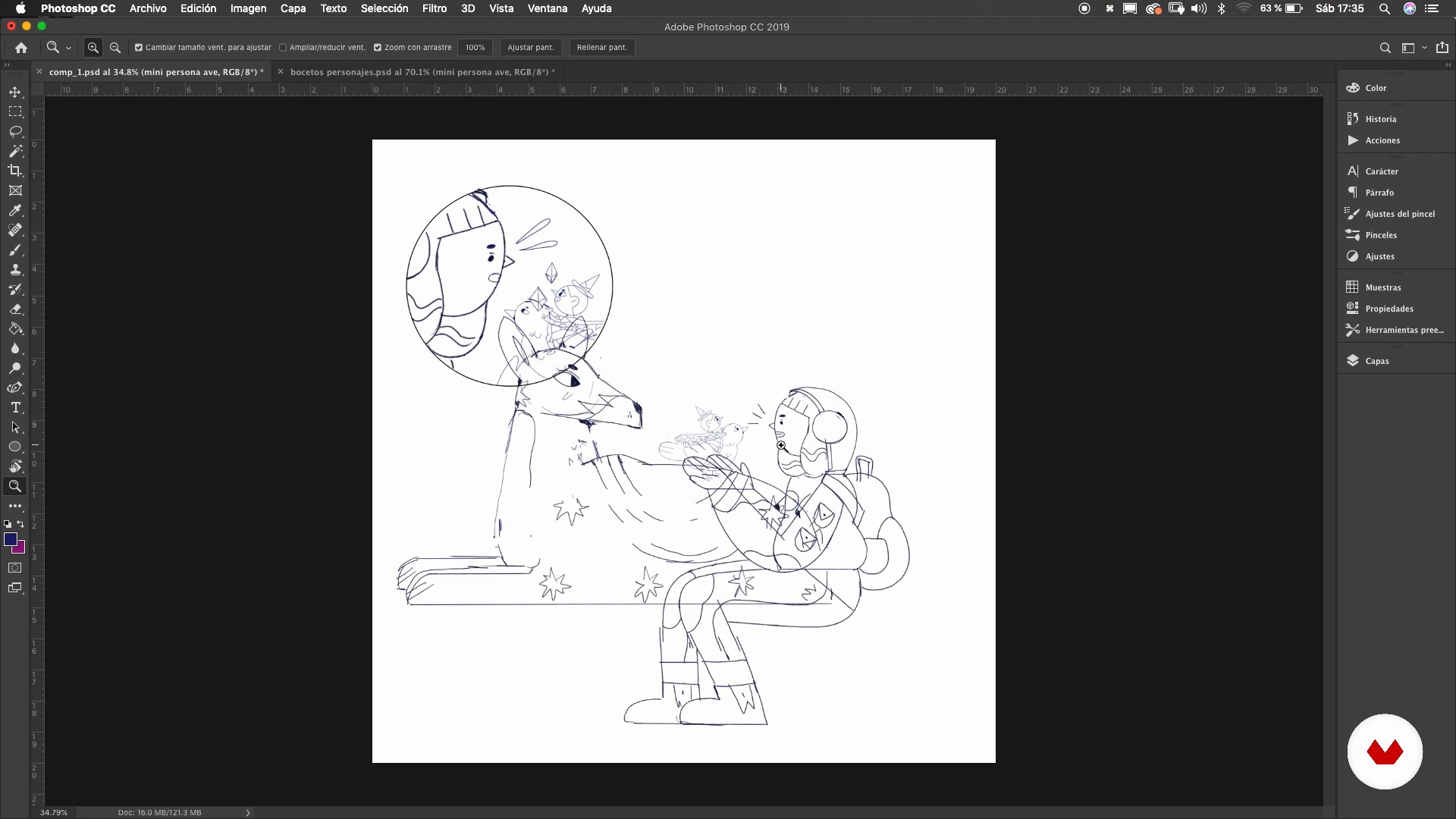This screenshot has width=1456, height=819.
Task: Select the Path Selection tool
Action: (15, 427)
